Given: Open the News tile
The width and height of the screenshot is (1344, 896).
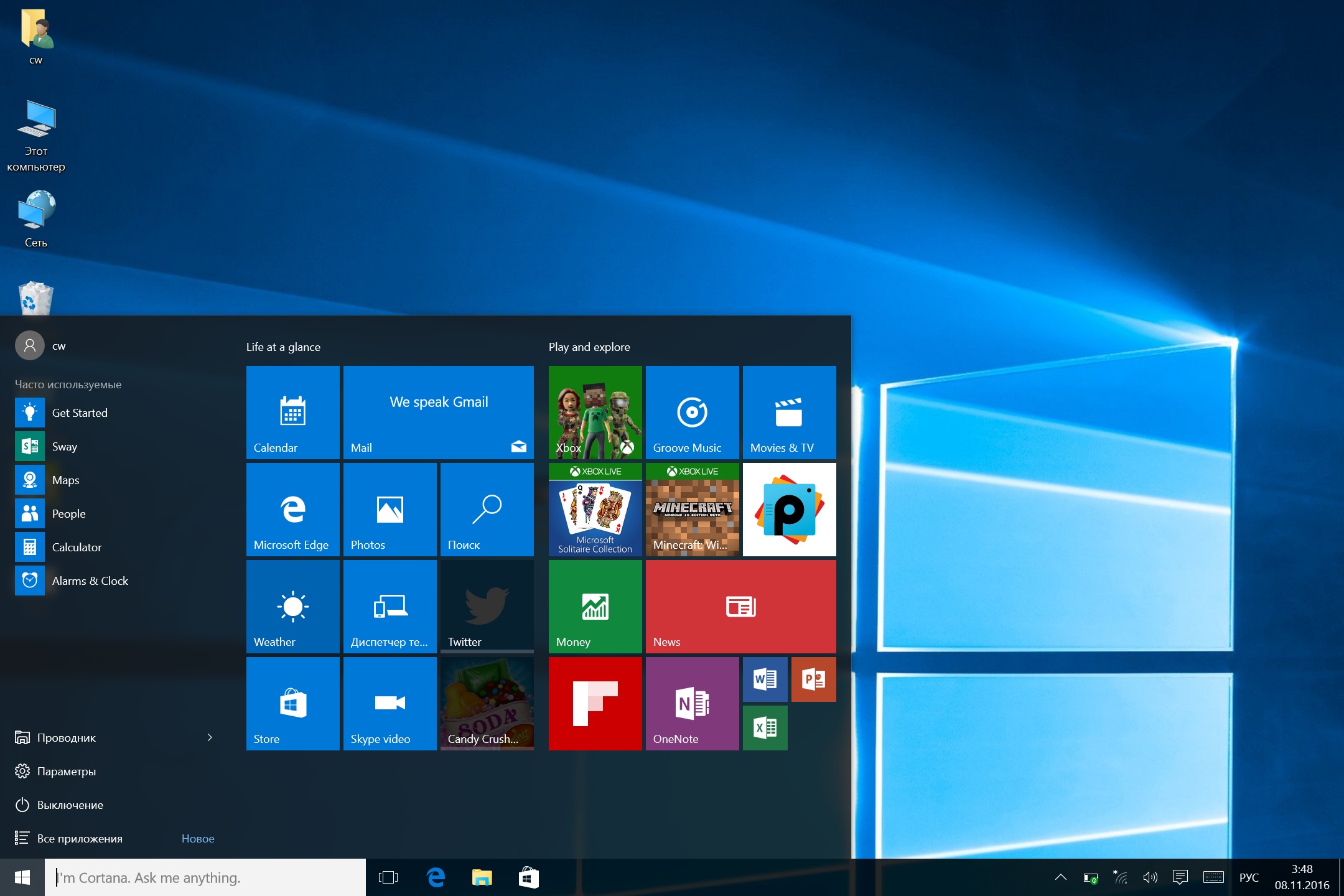Looking at the screenshot, I should pyautogui.click(x=740, y=606).
